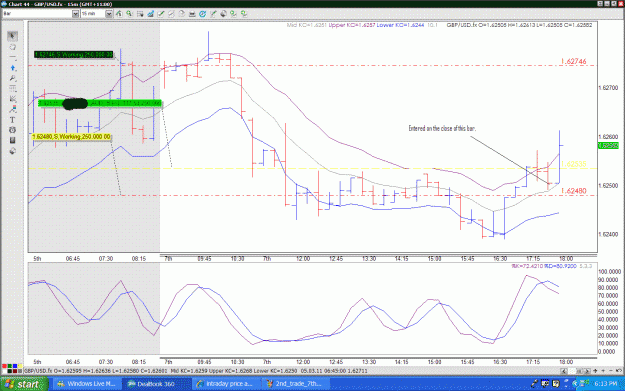Click the up arrow button beside the scrollbar
This screenshot has height=391, width=625.
(x=596, y=371)
